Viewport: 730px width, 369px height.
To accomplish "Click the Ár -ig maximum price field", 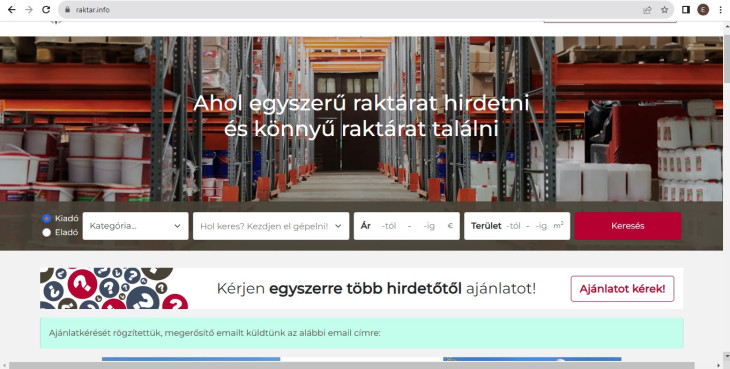I will click(x=429, y=226).
